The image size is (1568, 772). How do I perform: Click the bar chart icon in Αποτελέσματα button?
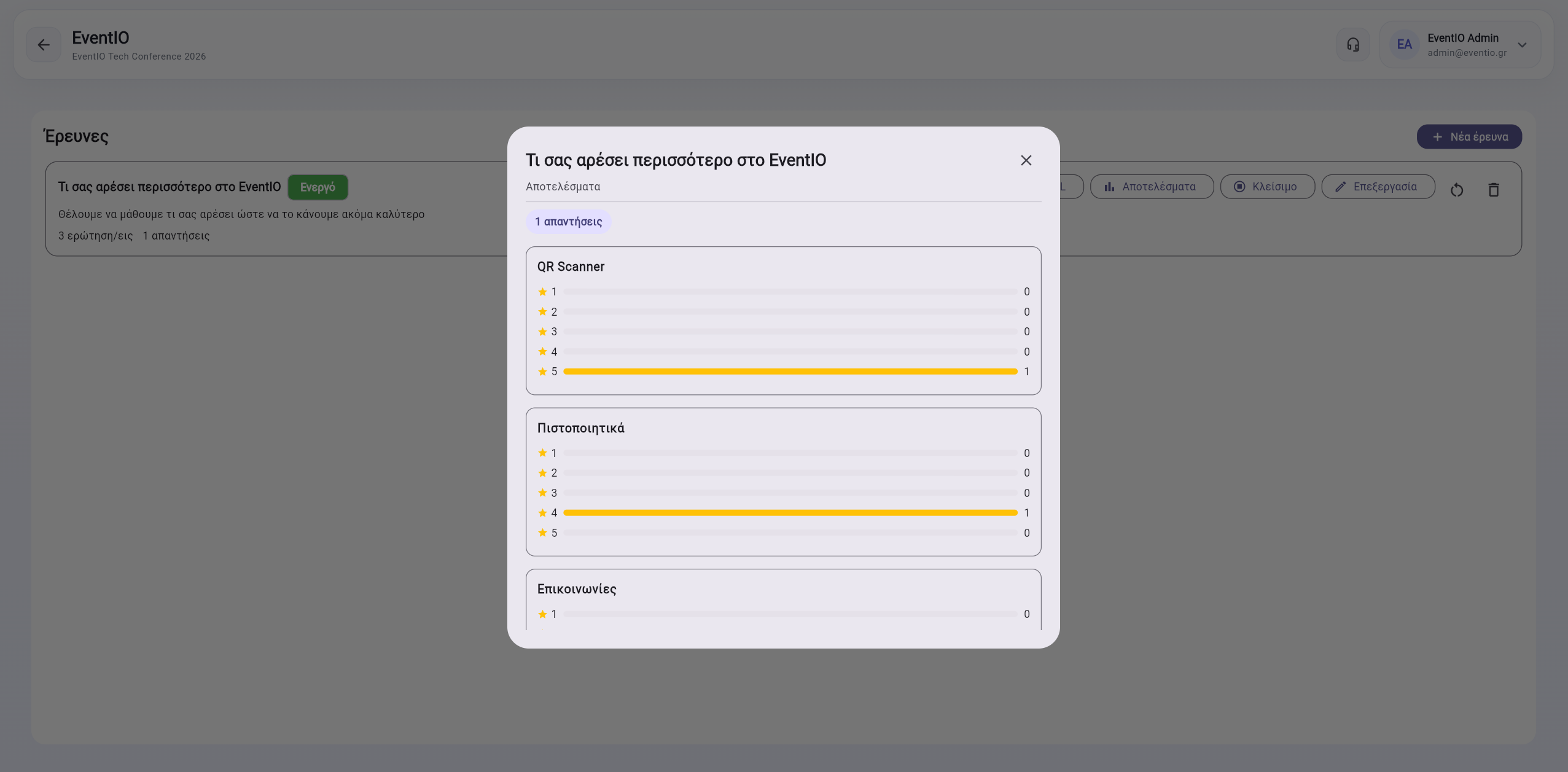coord(1109,187)
